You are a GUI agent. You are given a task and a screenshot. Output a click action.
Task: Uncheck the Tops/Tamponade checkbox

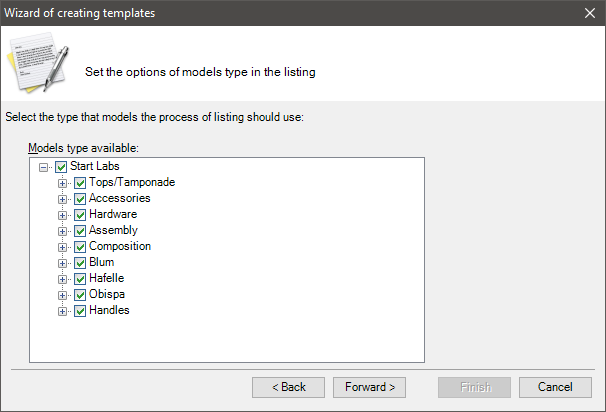(80, 183)
